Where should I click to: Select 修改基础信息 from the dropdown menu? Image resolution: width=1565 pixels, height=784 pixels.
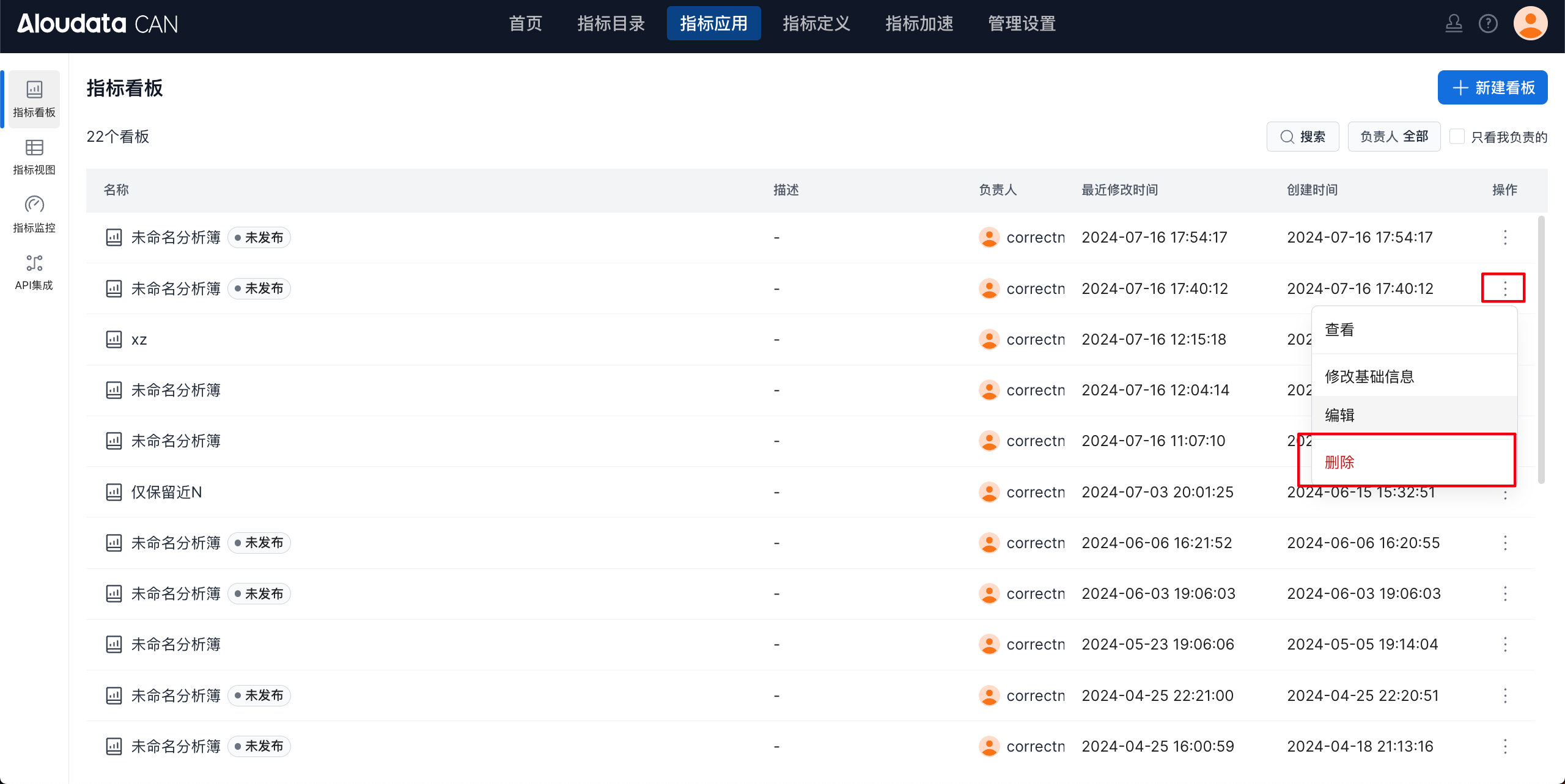click(x=1369, y=376)
